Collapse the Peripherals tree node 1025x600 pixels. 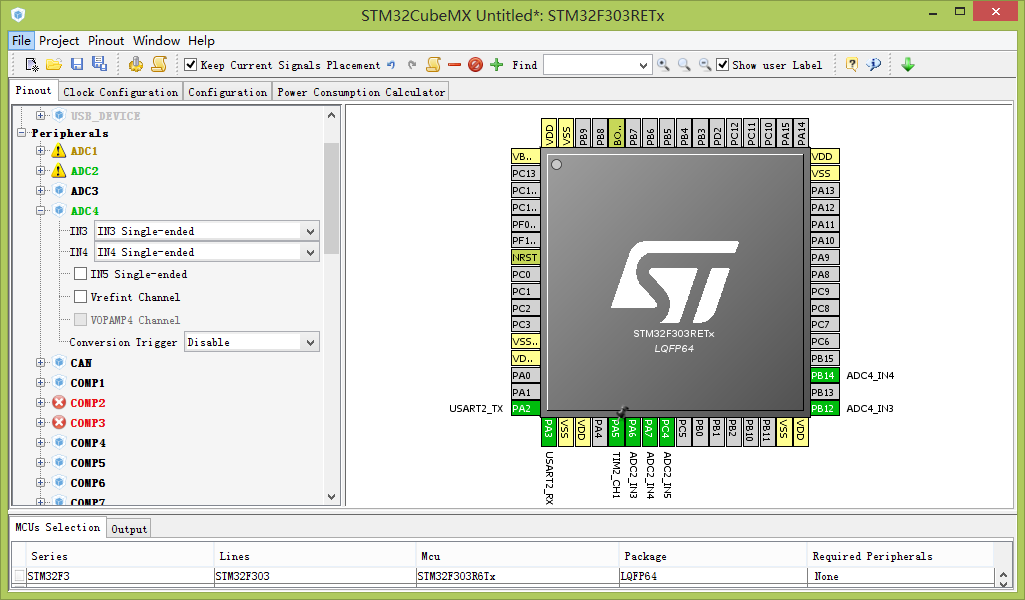[x=22, y=132]
